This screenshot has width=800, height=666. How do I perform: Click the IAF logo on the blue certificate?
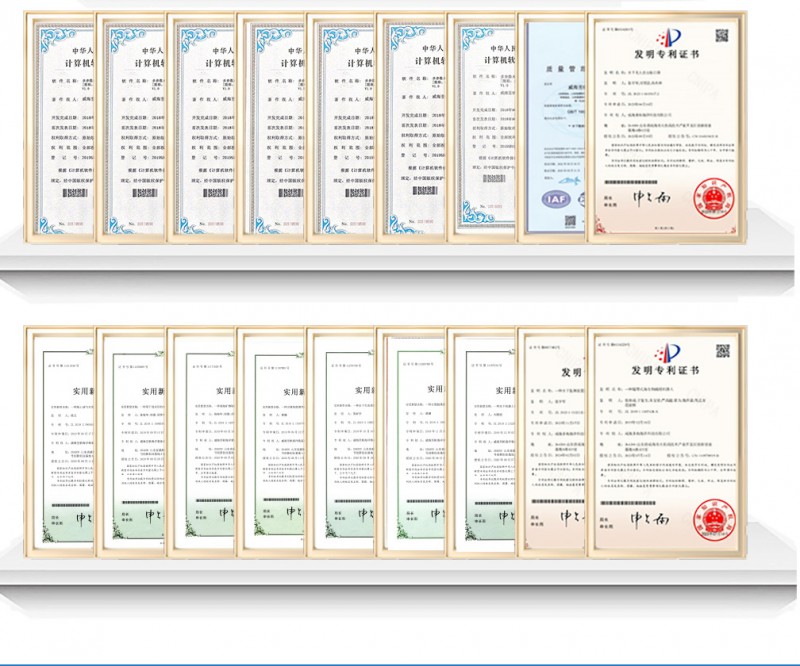(556, 199)
